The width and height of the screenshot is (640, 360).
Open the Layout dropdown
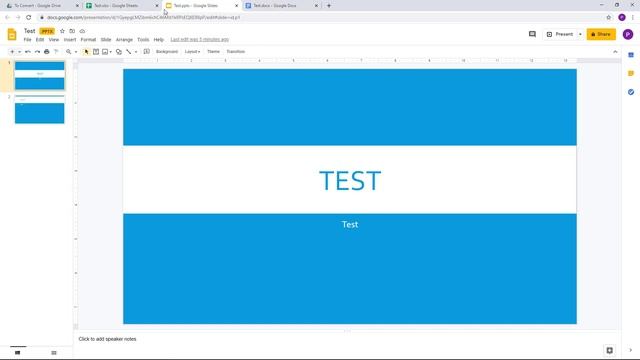click(x=192, y=52)
